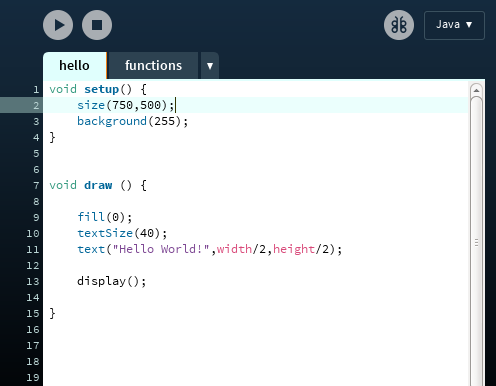Click the scrollbar middle grip handle
Viewport: 496px width, 386px height.
point(477,243)
